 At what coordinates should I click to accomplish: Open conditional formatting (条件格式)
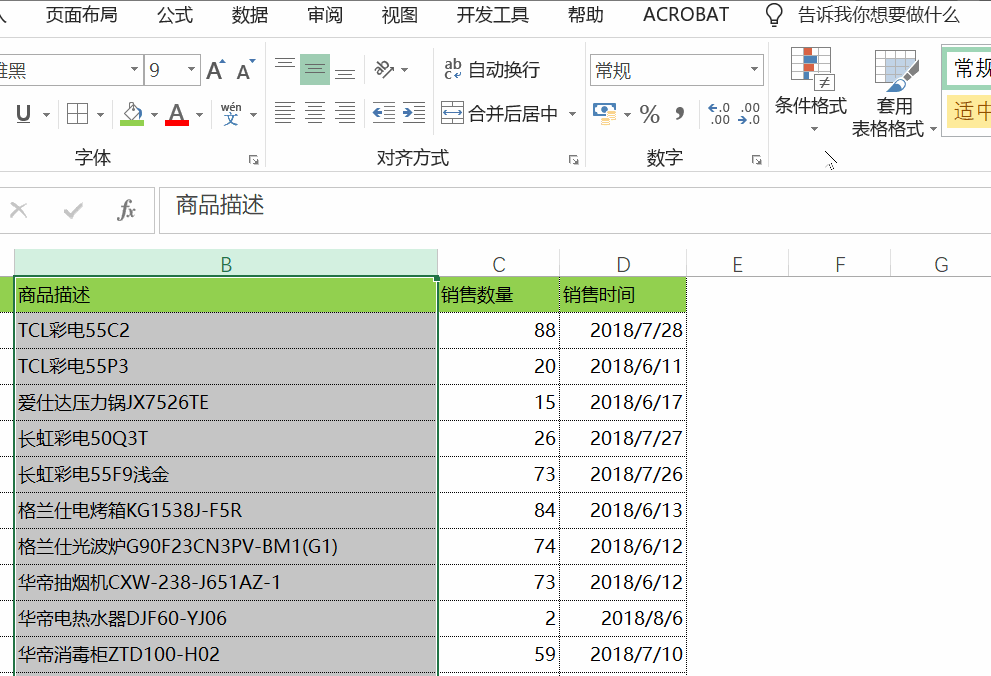click(x=812, y=90)
